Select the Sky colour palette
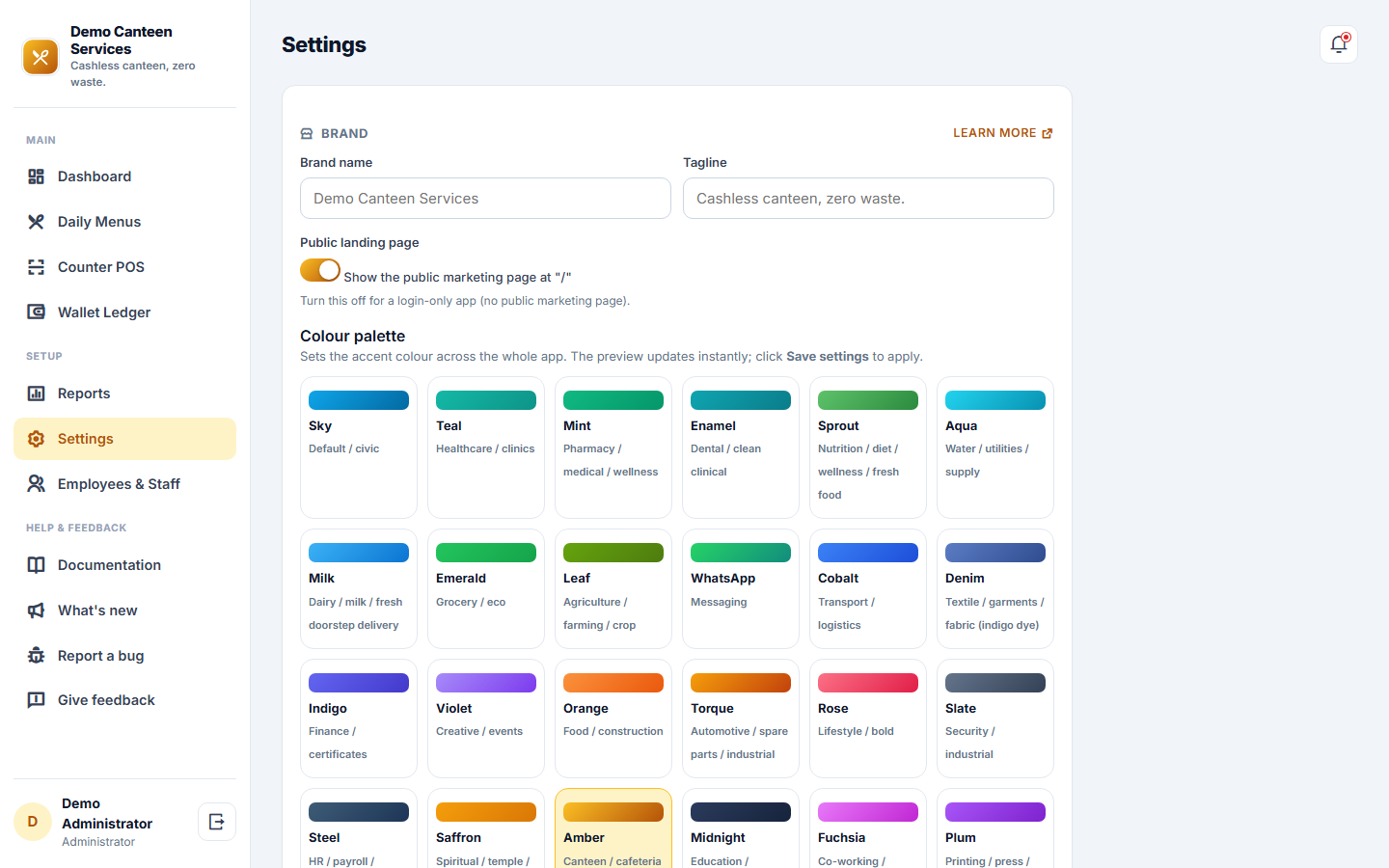Image resolution: width=1389 pixels, height=868 pixels. 359,448
